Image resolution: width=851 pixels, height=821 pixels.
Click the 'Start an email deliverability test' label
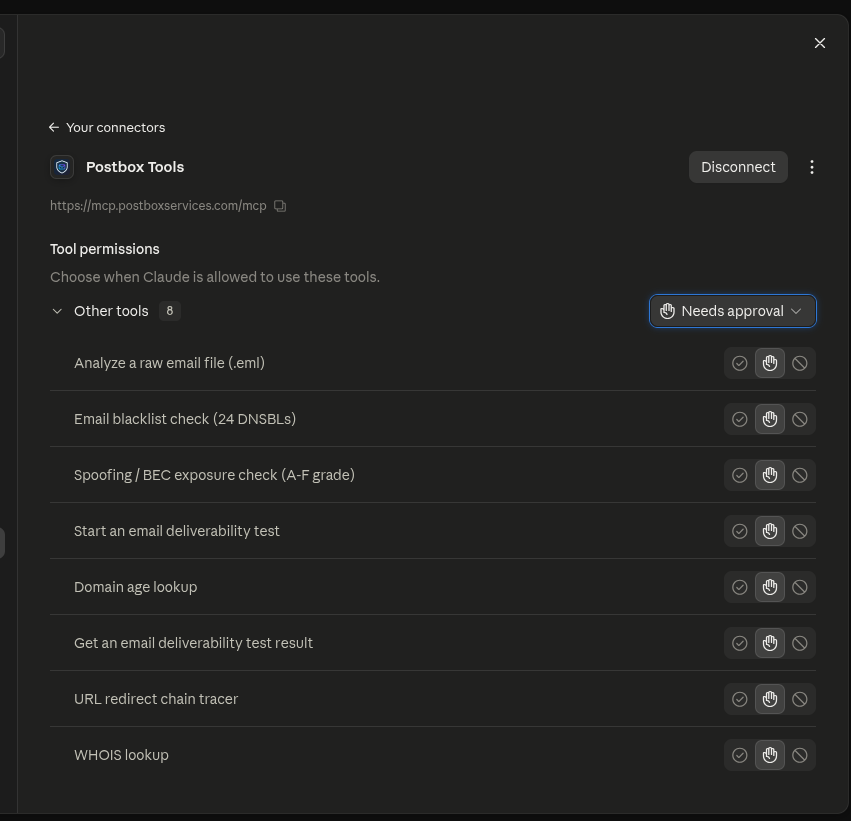point(177,531)
